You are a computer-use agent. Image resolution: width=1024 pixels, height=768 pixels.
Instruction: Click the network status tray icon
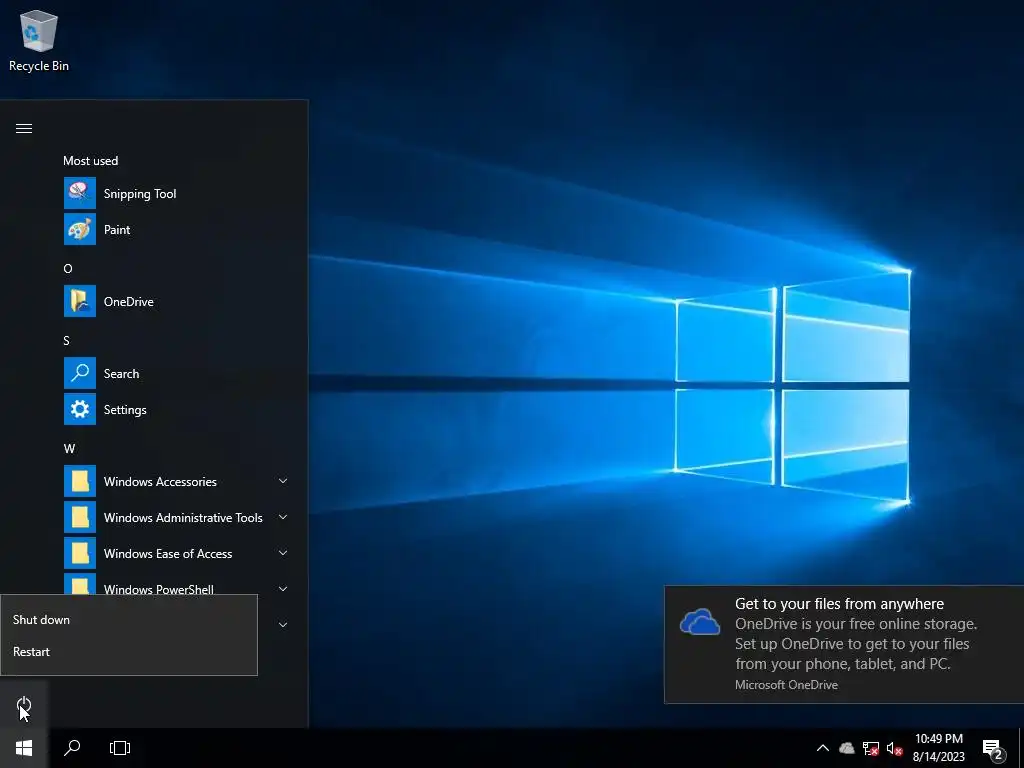tap(871, 748)
